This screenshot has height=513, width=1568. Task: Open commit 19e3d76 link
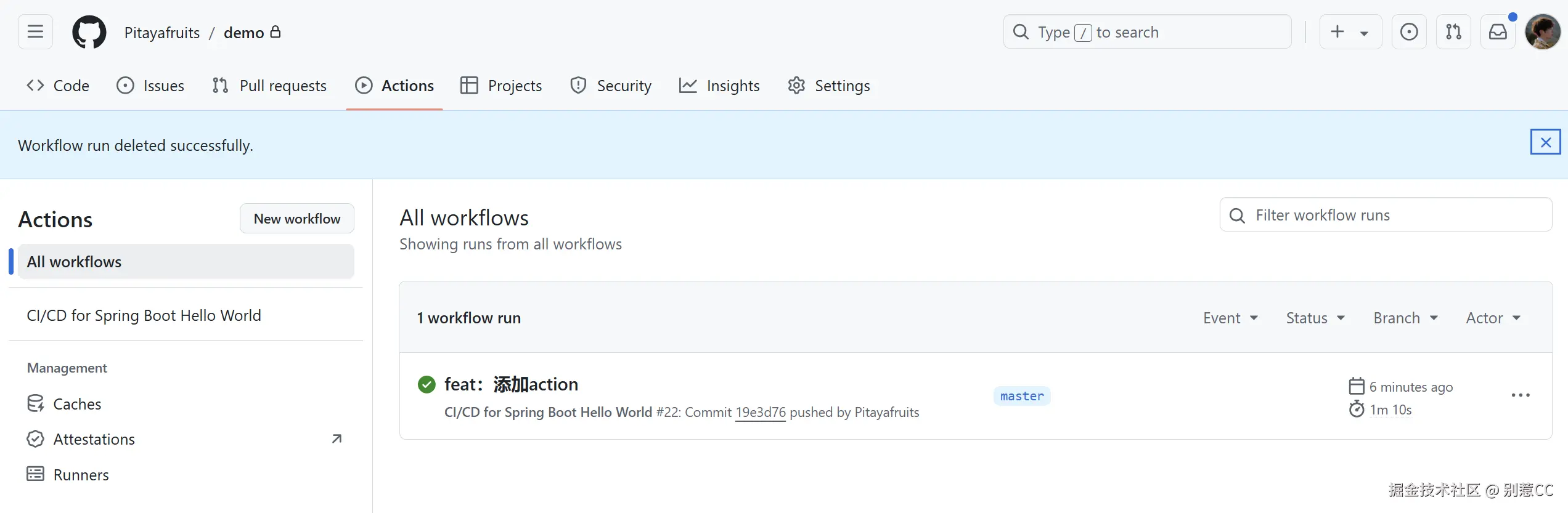pos(761,412)
